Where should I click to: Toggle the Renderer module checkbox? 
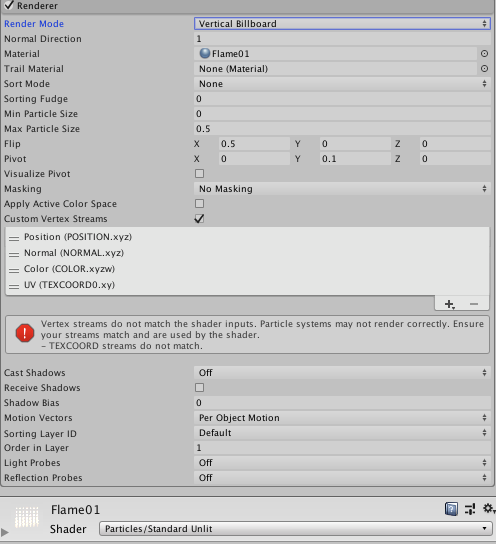tap(9, 5)
